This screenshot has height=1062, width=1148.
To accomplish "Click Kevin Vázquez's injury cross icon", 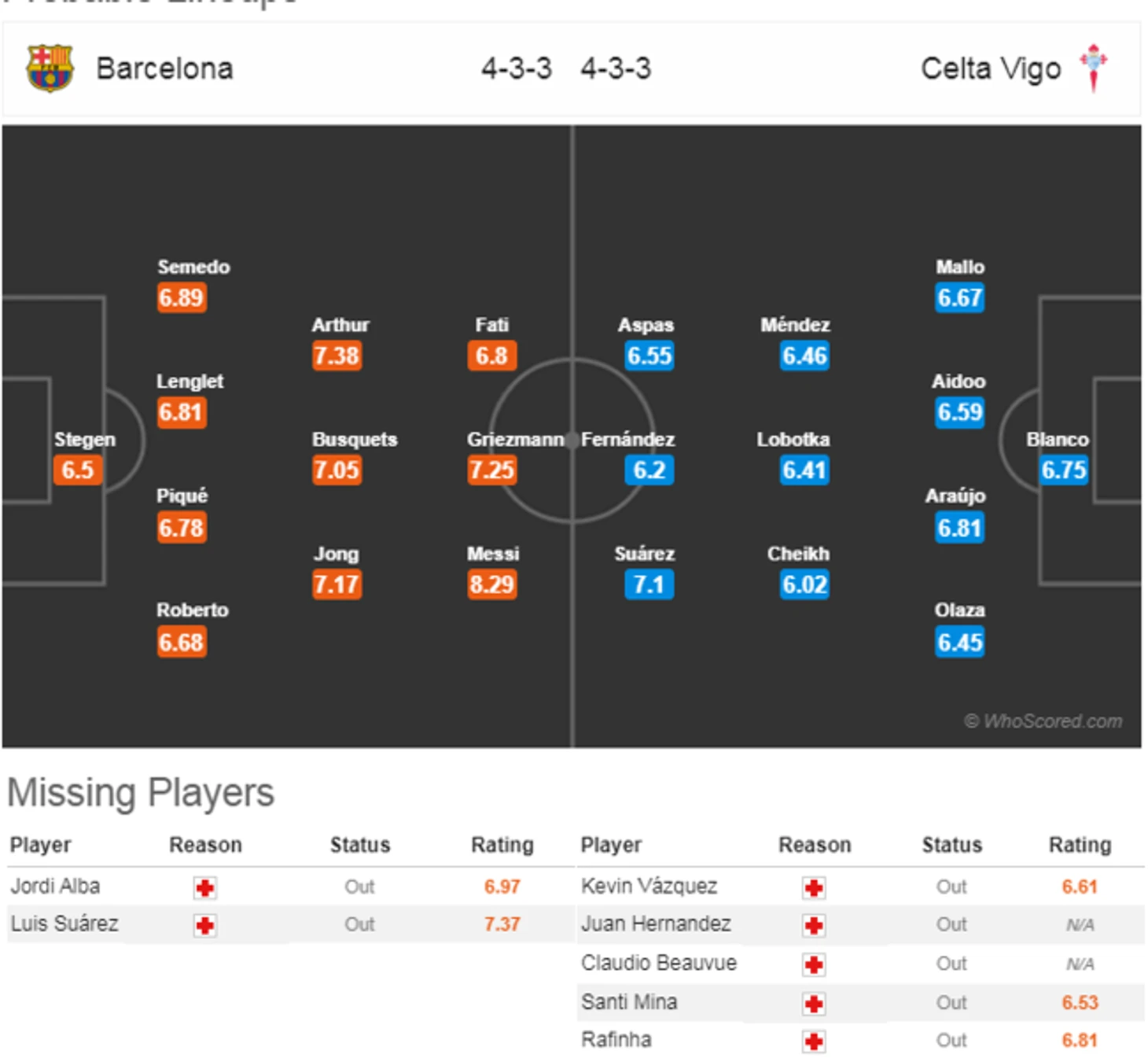I will click(x=814, y=888).
